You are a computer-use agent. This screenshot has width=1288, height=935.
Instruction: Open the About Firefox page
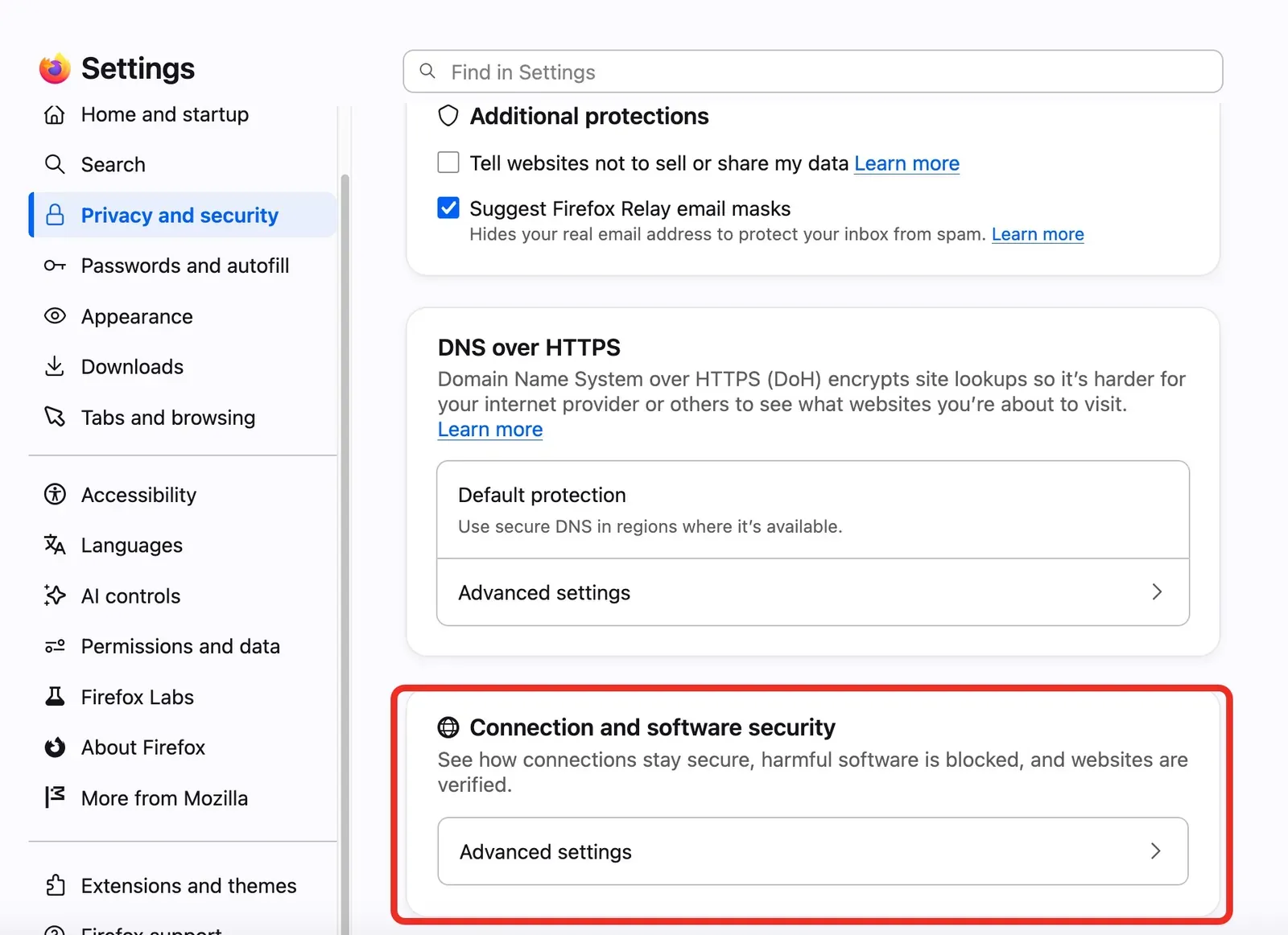tap(183, 747)
